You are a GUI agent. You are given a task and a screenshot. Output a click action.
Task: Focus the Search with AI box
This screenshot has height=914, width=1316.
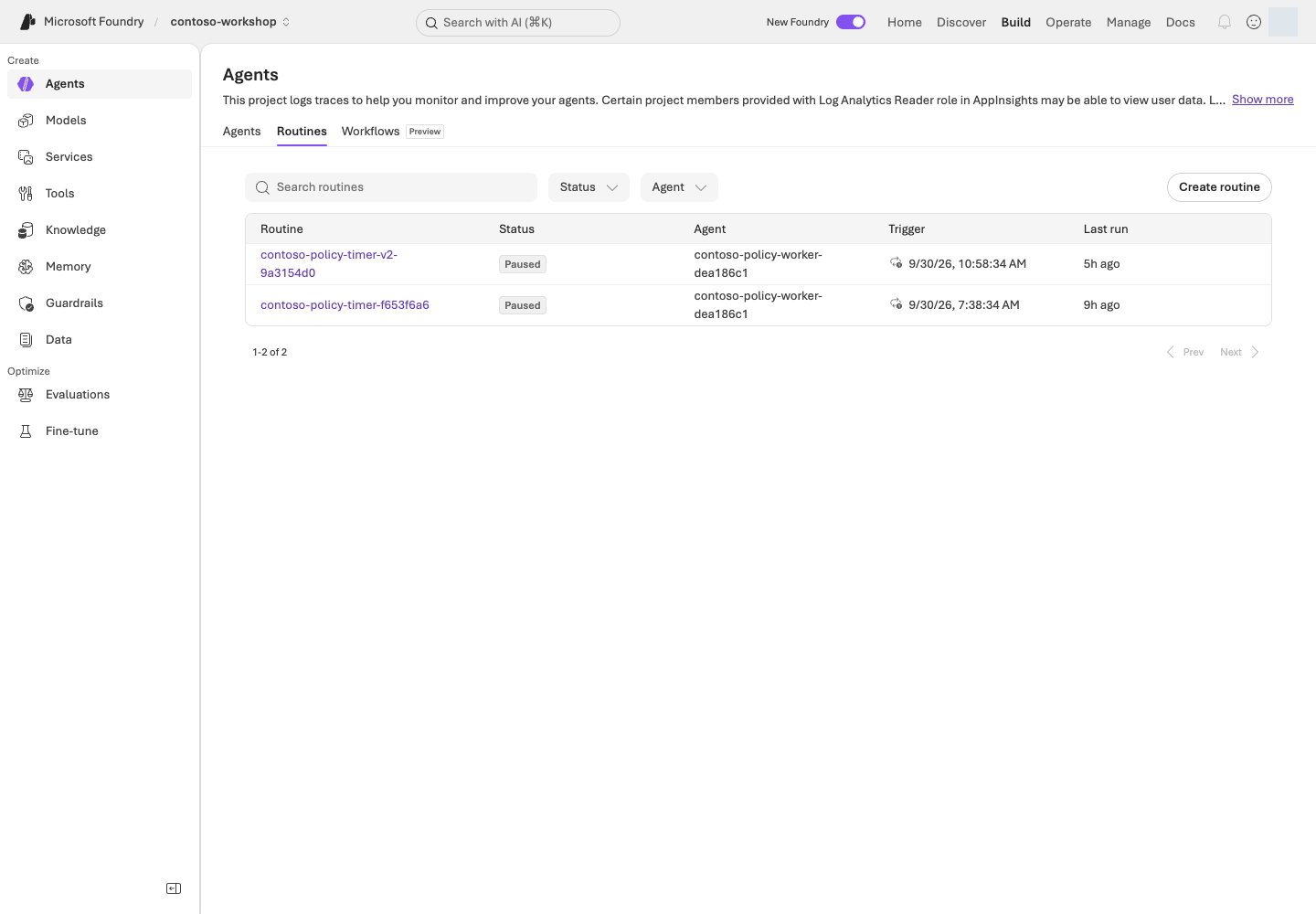[518, 23]
